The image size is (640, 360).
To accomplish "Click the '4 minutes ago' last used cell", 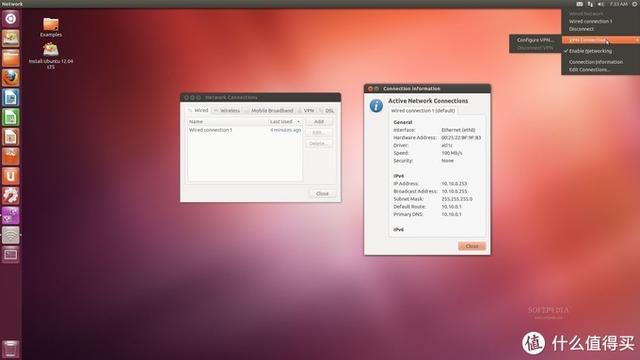I will pos(285,130).
